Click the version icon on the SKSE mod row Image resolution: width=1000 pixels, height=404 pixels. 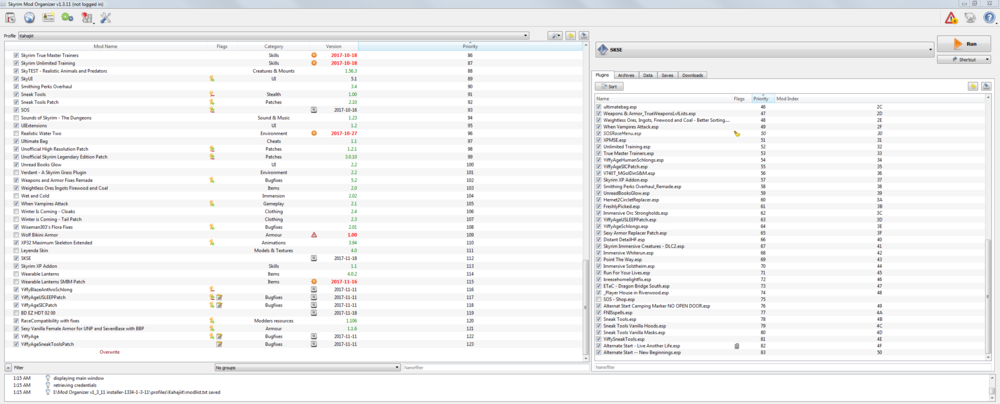(313, 258)
